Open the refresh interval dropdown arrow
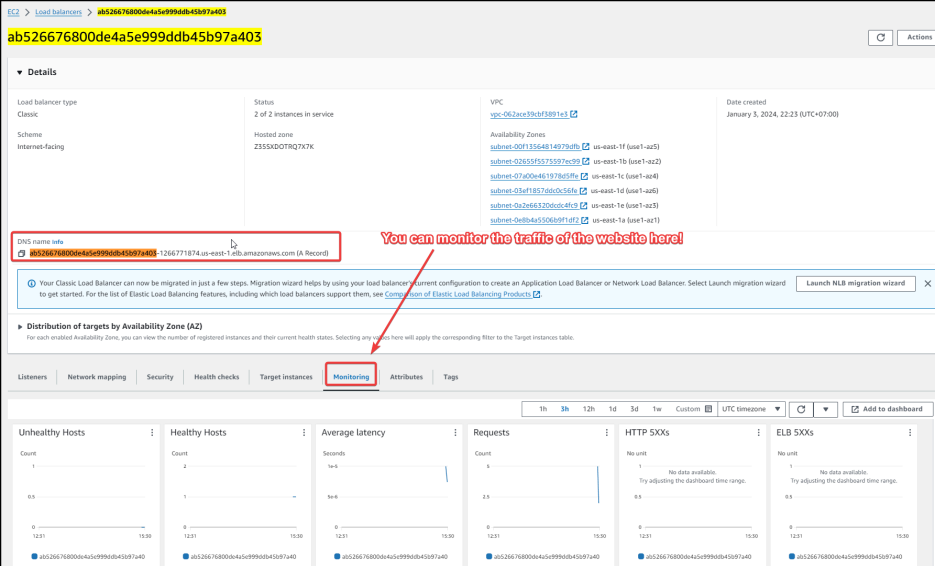 (825, 410)
